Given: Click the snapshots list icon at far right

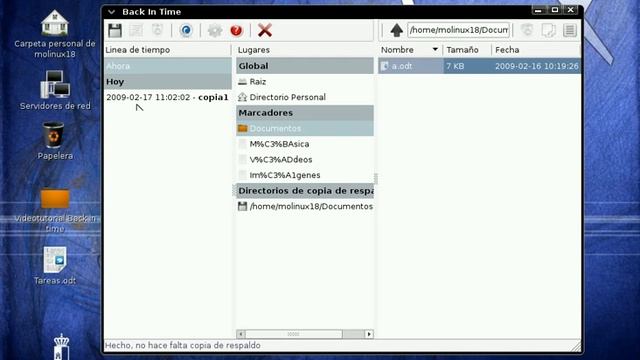Looking at the screenshot, I should coord(570,30).
